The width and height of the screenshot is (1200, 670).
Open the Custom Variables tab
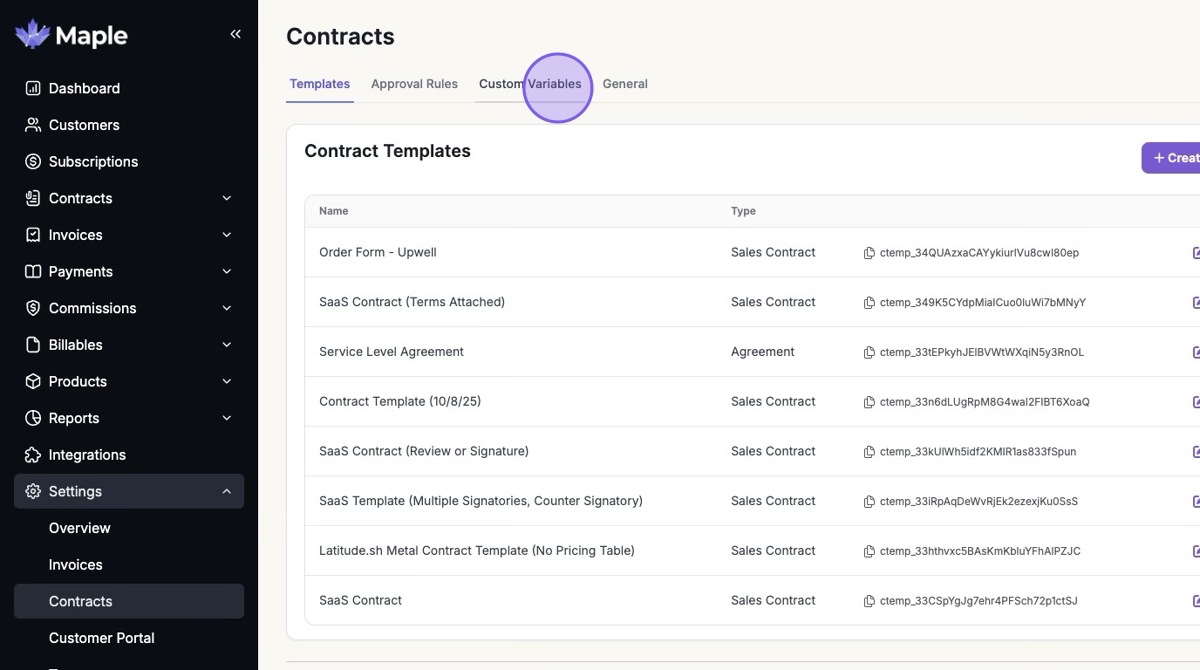pyautogui.click(x=530, y=84)
